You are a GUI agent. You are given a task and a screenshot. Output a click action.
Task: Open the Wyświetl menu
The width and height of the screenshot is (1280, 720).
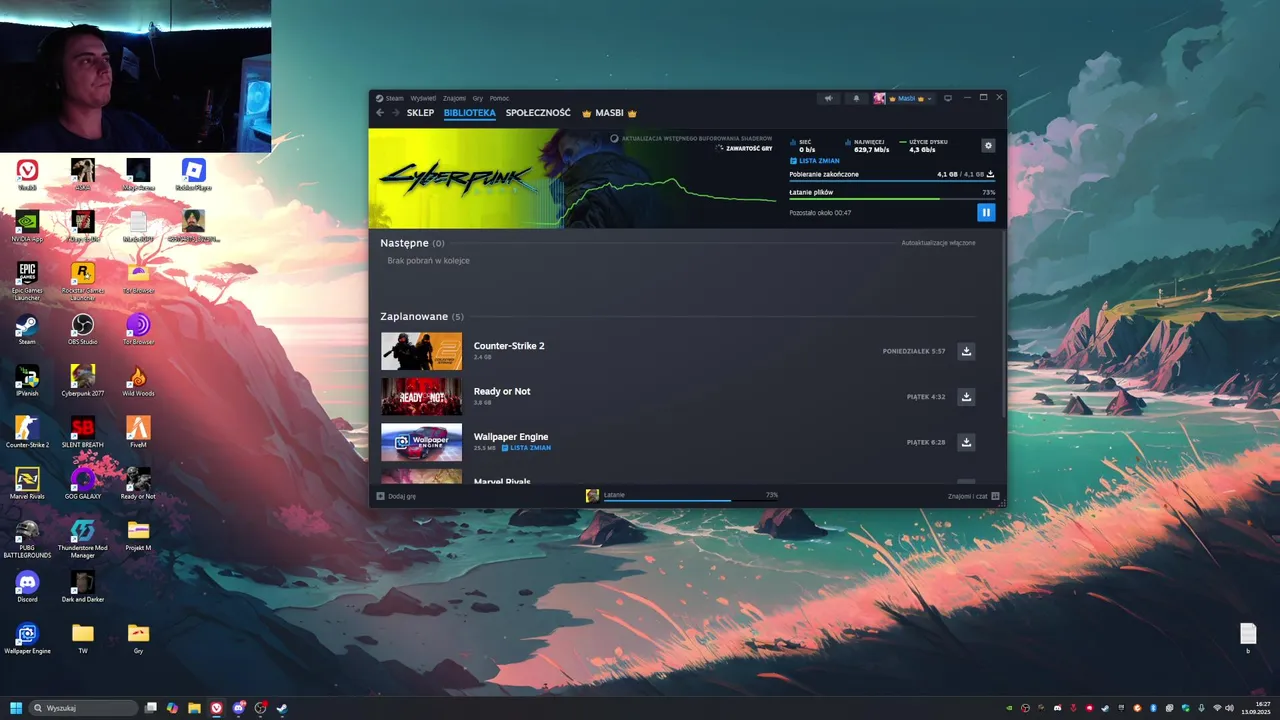pyautogui.click(x=423, y=98)
